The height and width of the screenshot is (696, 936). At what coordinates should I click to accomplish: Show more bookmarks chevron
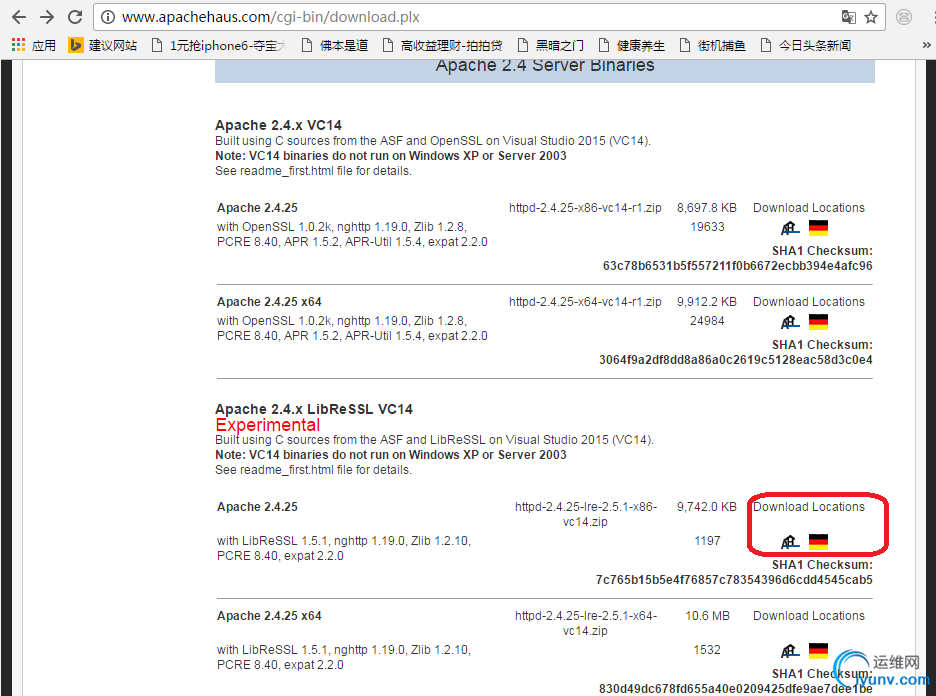(926, 45)
